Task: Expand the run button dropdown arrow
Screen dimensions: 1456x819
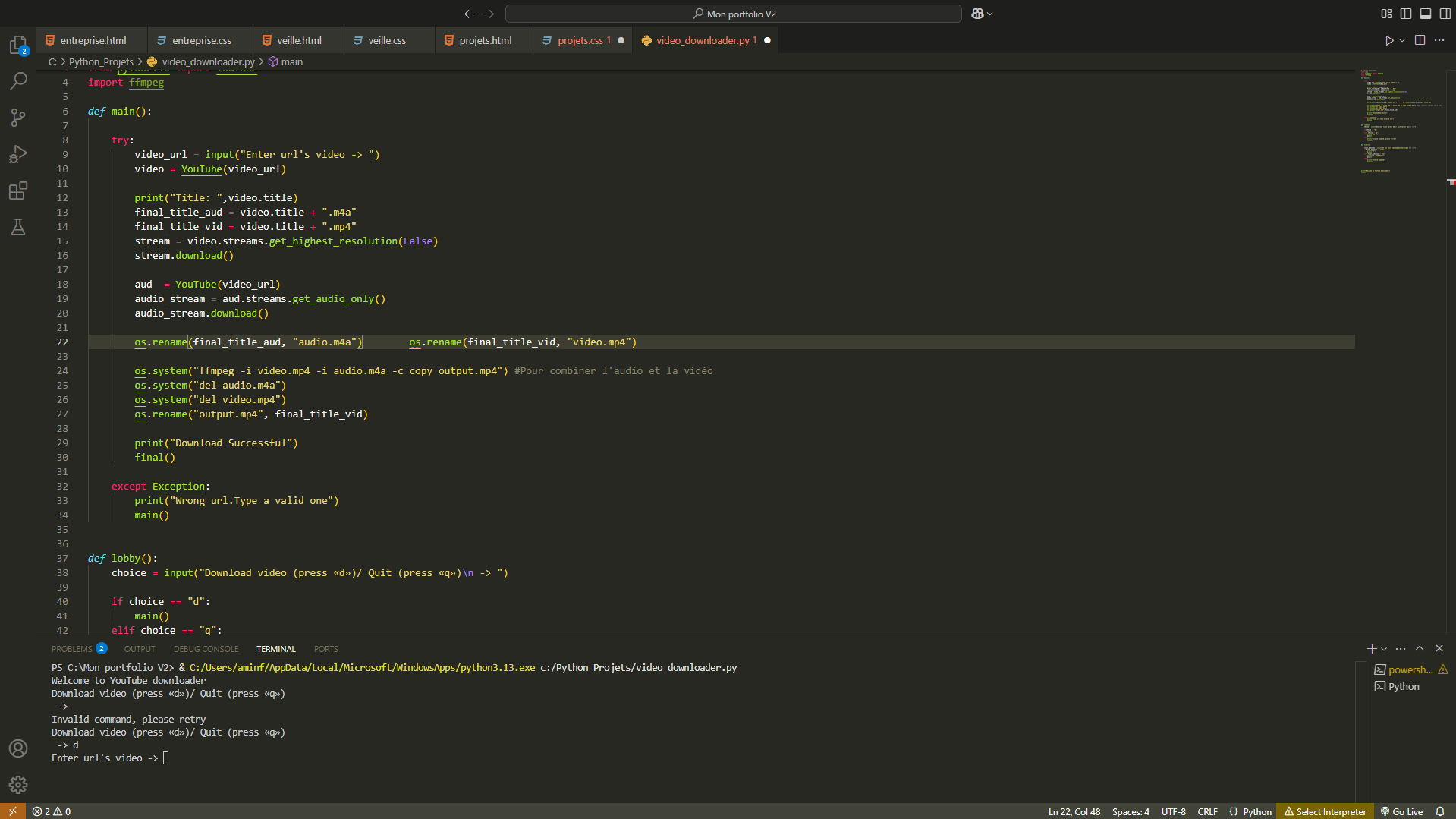Action: (1402, 40)
